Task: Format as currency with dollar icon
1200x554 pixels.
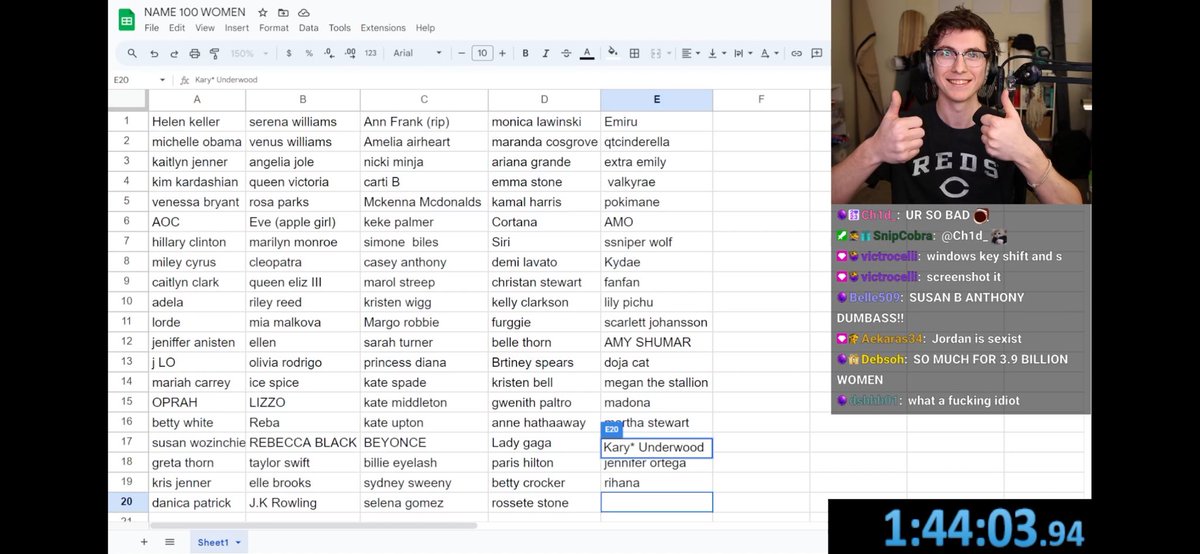Action: (289, 53)
